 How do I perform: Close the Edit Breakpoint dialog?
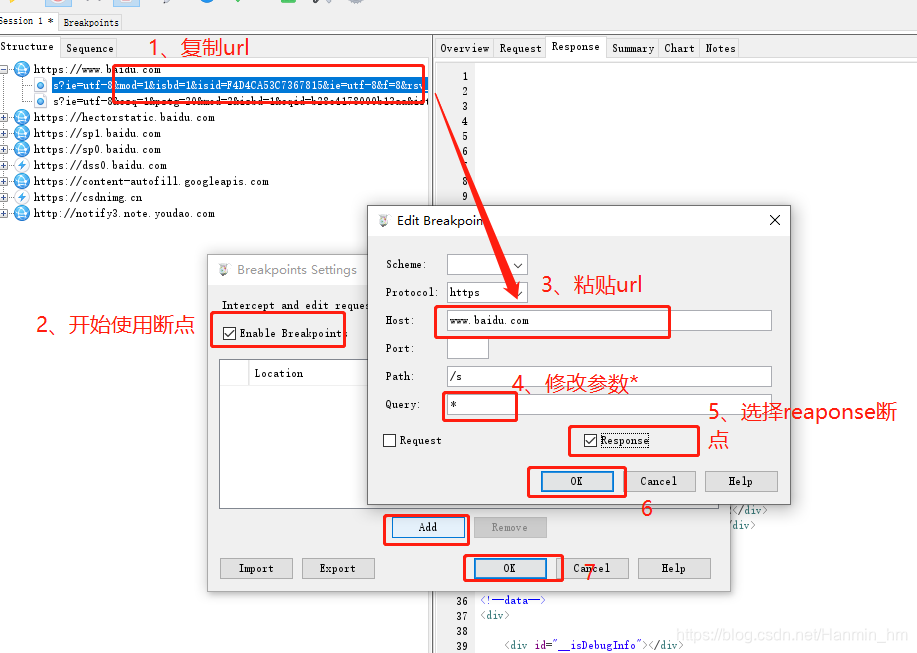point(775,220)
